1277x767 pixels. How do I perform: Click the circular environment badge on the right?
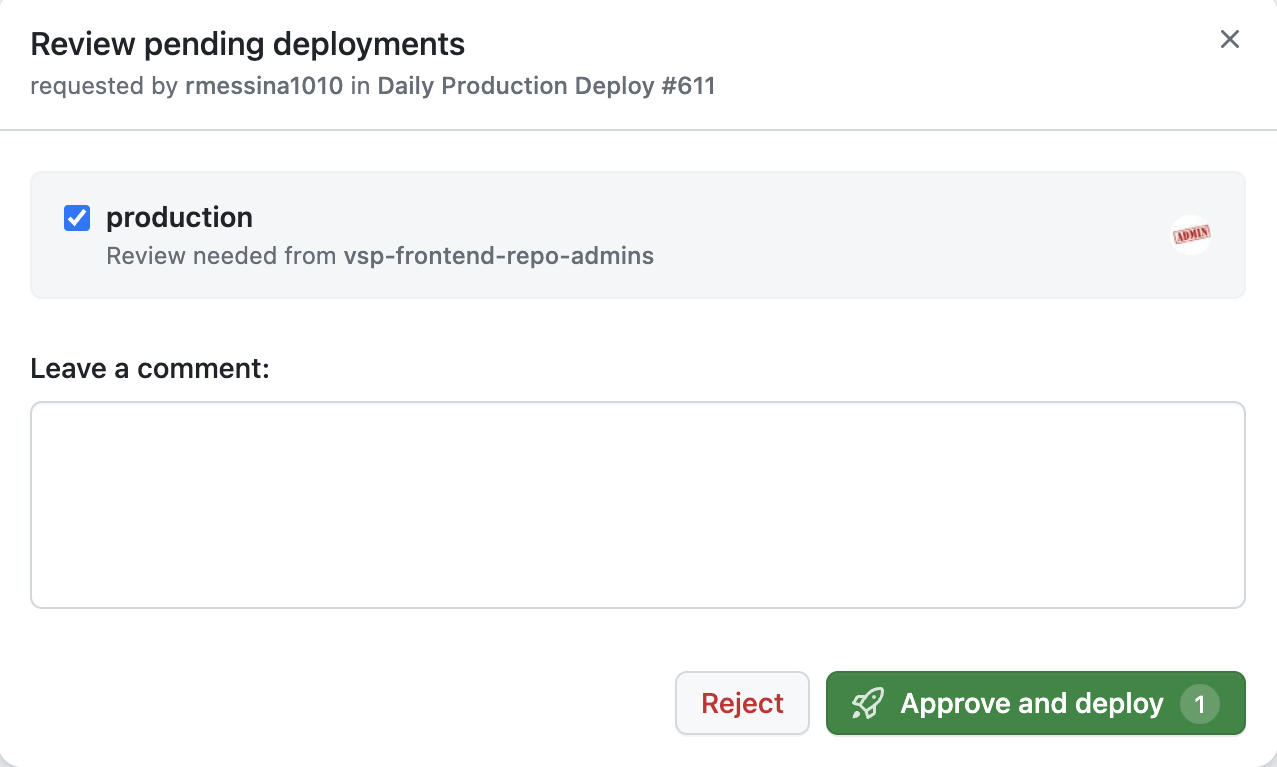pos(1190,235)
